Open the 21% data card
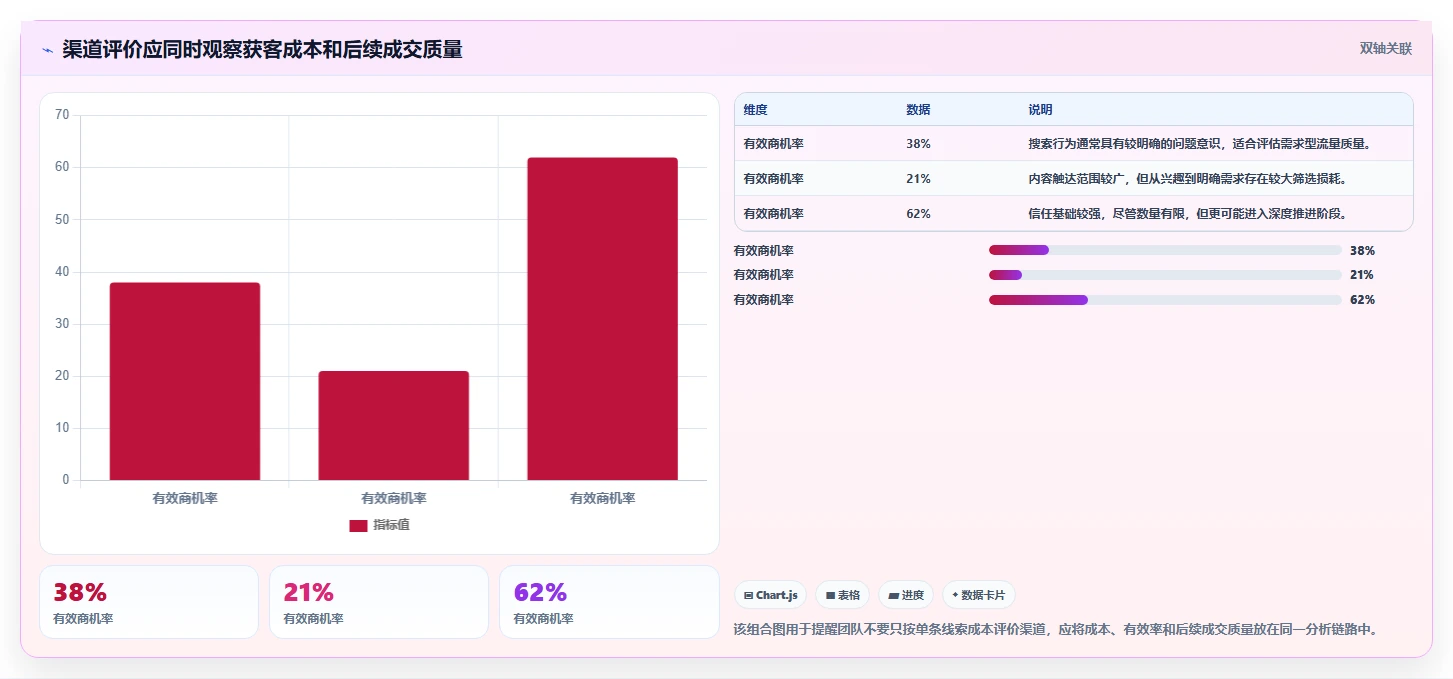This screenshot has width=1453, height=679. pos(379,602)
